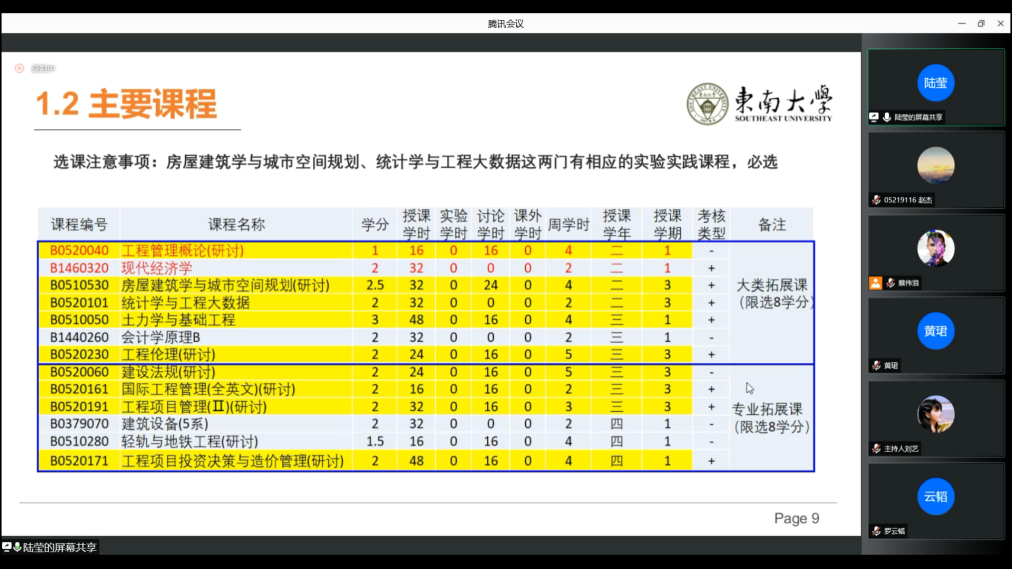Click course name 工程项目投资决策与造价管理(研讨)

[x=232, y=461]
